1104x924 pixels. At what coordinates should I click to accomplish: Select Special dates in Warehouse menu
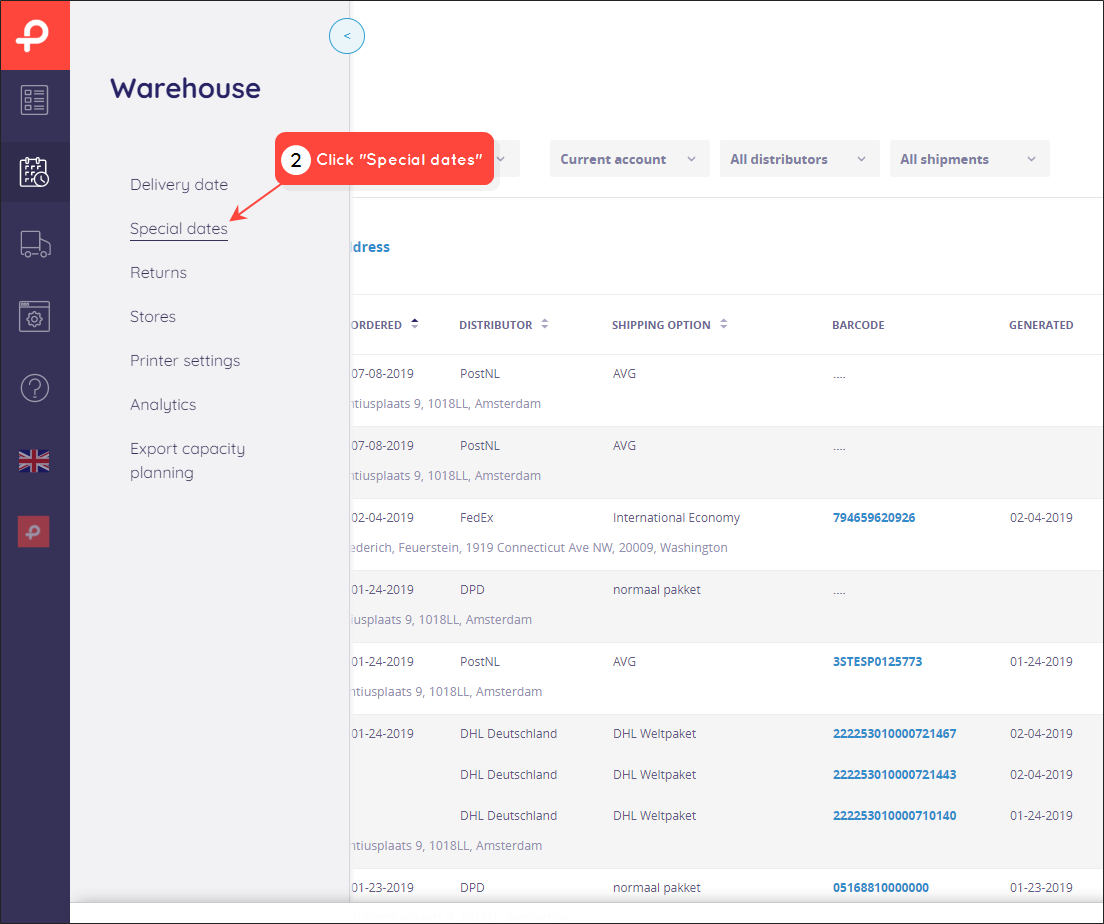(179, 229)
